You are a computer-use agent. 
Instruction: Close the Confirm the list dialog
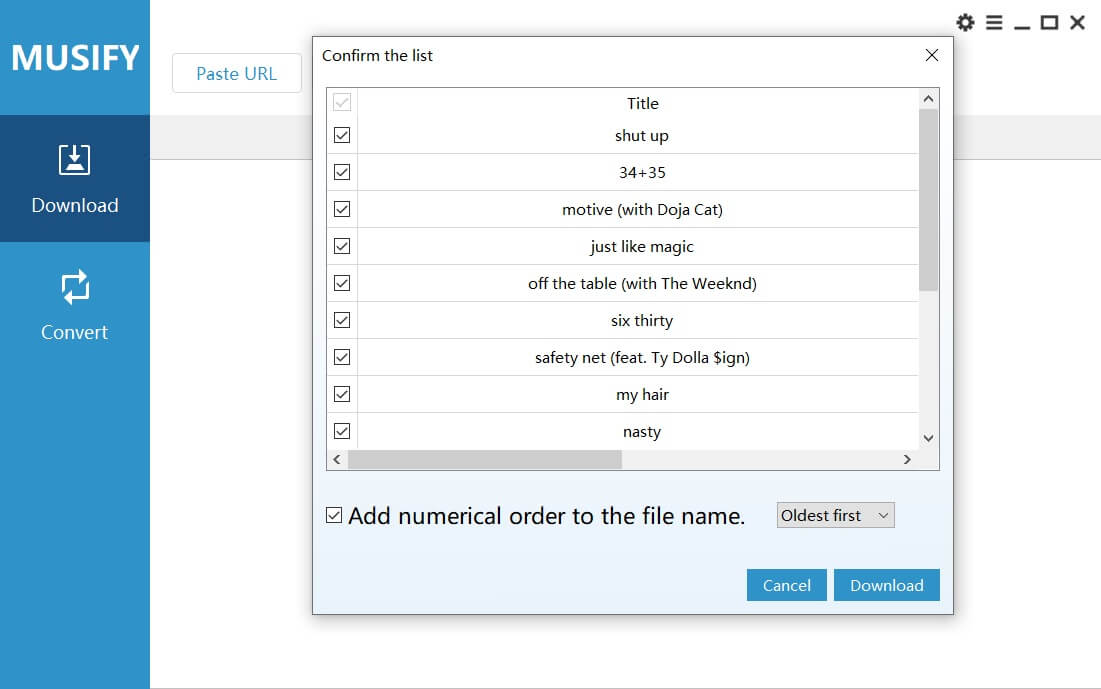[932, 55]
